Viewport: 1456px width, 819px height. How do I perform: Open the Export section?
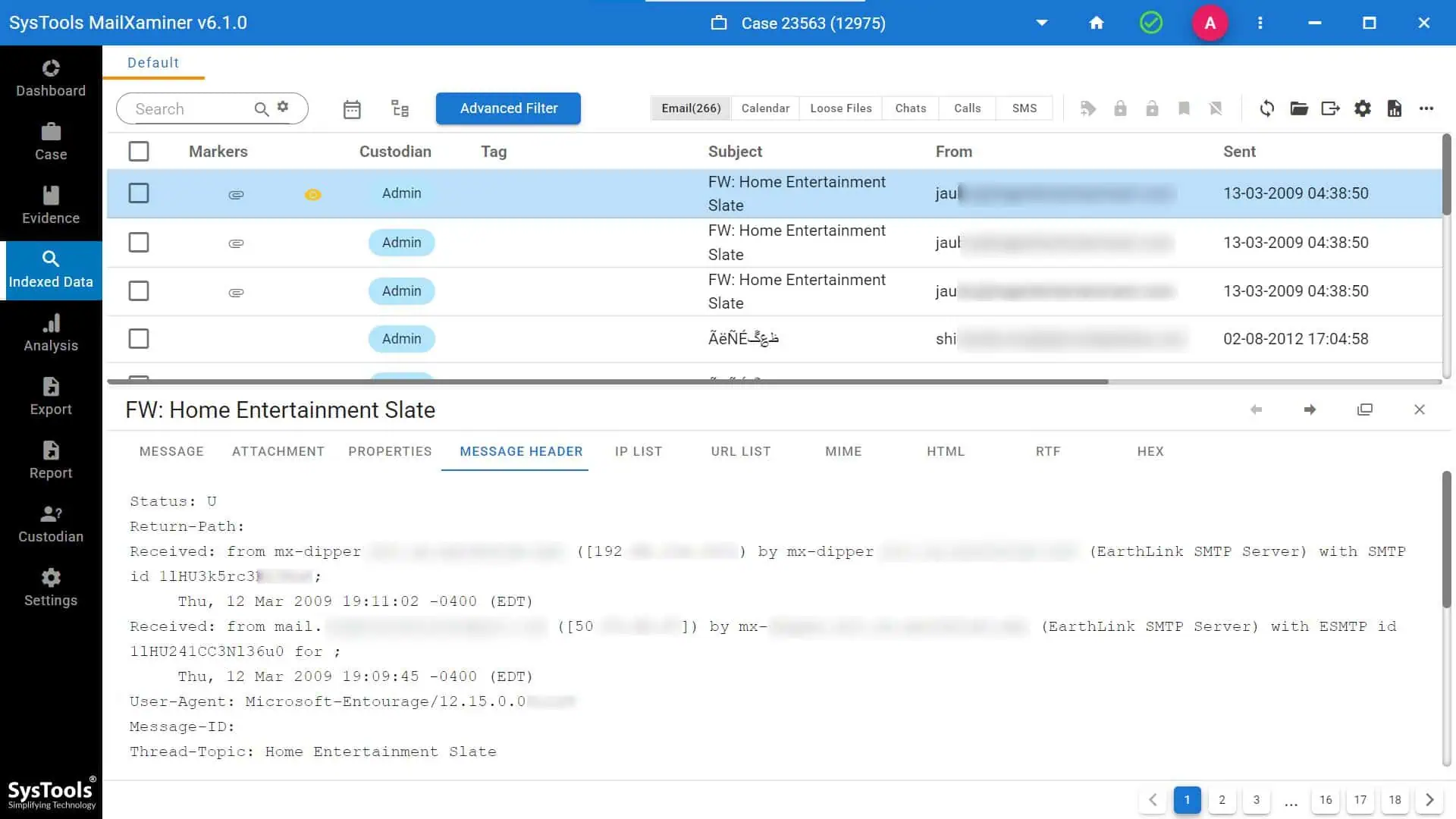coord(51,397)
